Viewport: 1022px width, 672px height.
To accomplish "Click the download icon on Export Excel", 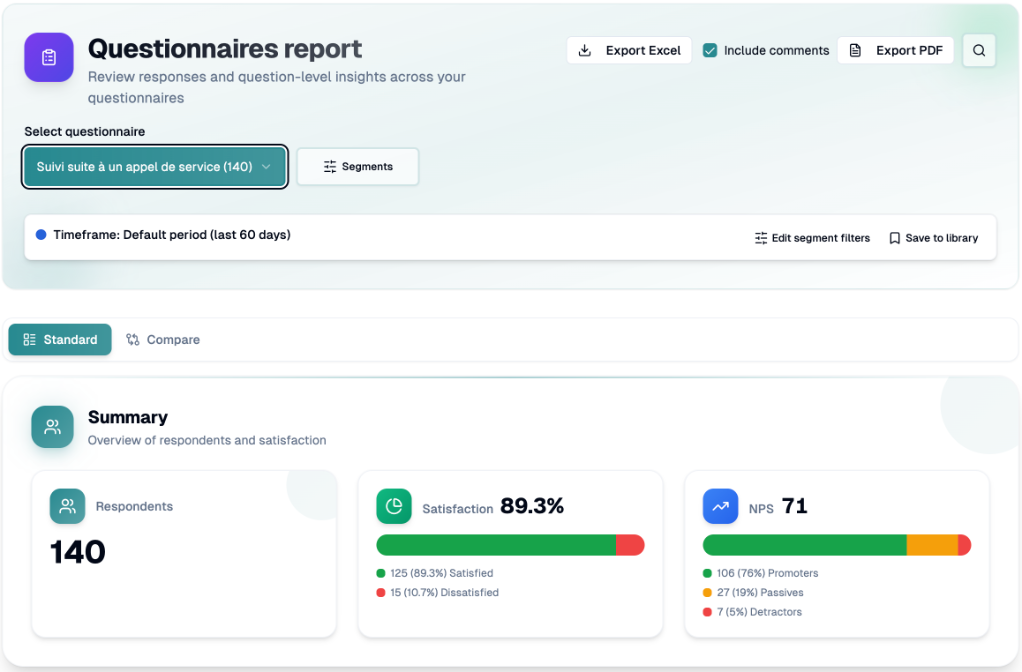I will tap(585, 50).
